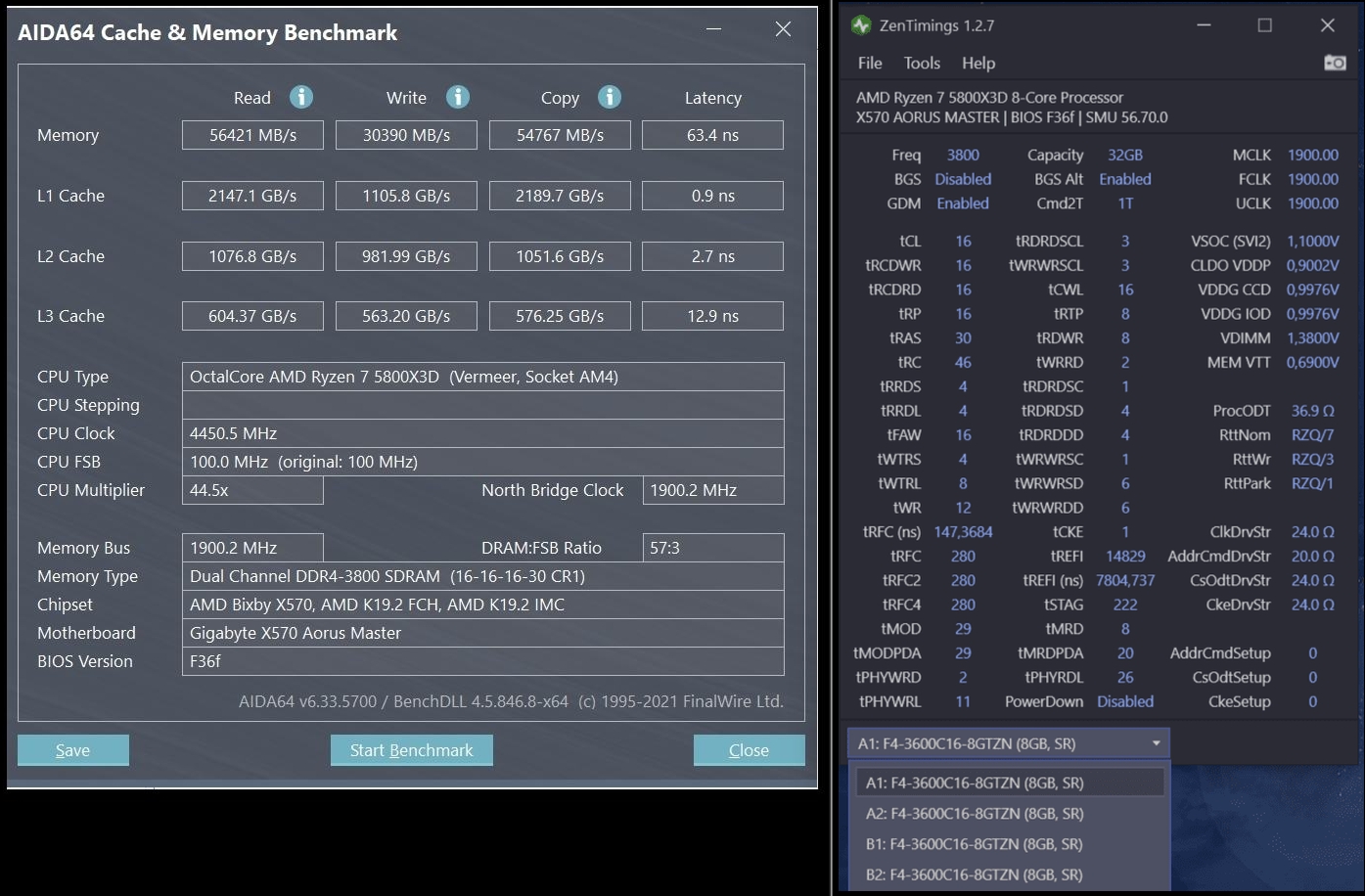The image size is (1365, 896).
Task: Click the Save button in AIDA64
Action: [72, 750]
